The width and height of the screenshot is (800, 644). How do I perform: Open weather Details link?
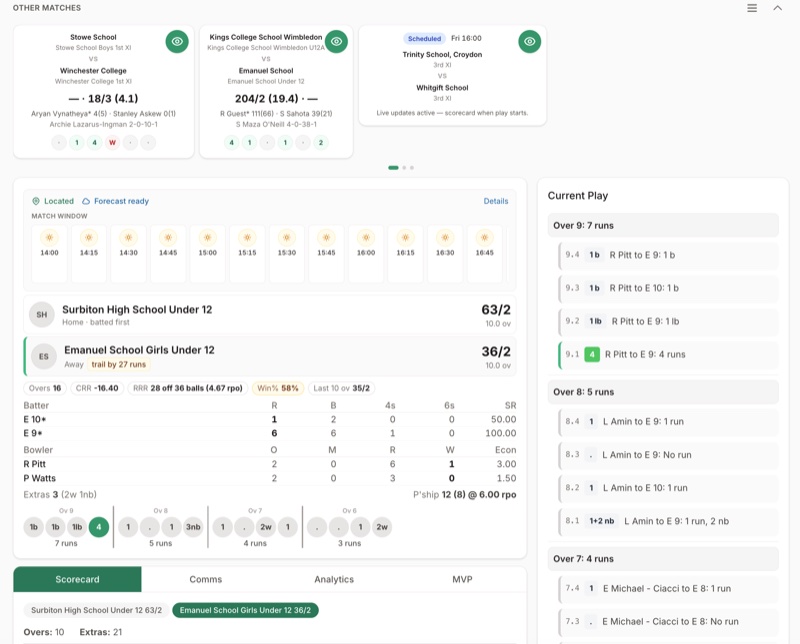pos(495,201)
